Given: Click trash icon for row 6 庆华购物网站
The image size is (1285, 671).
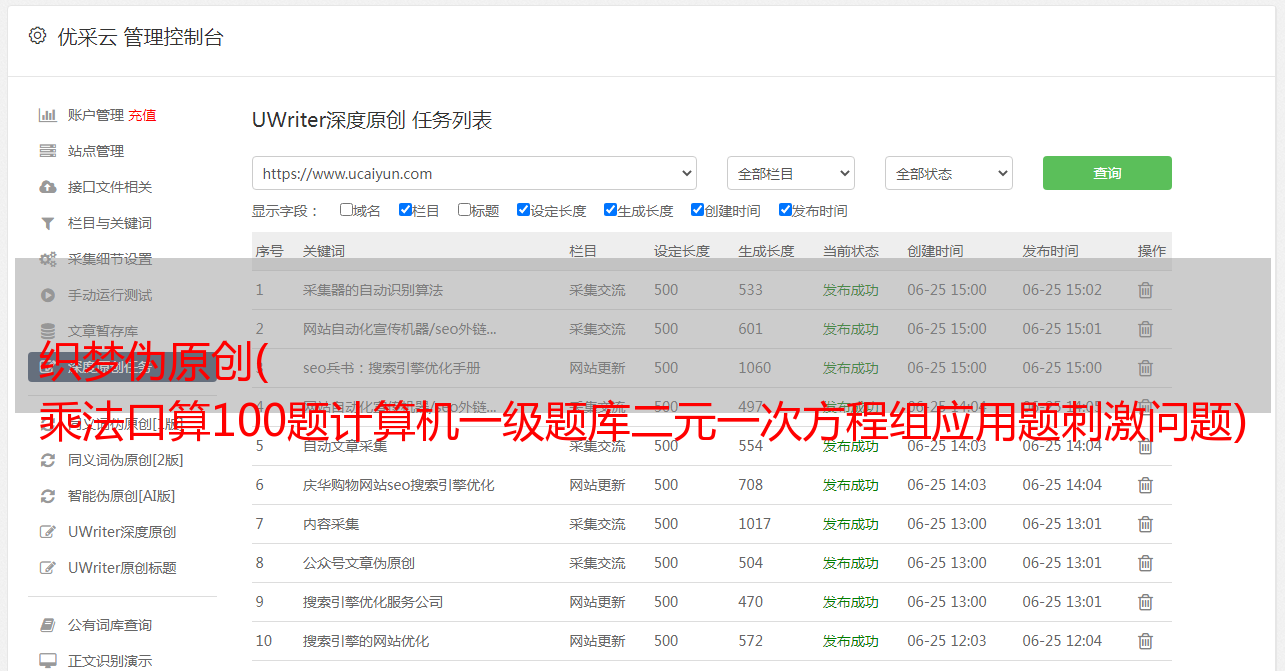Looking at the screenshot, I should [x=1145, y=485].
